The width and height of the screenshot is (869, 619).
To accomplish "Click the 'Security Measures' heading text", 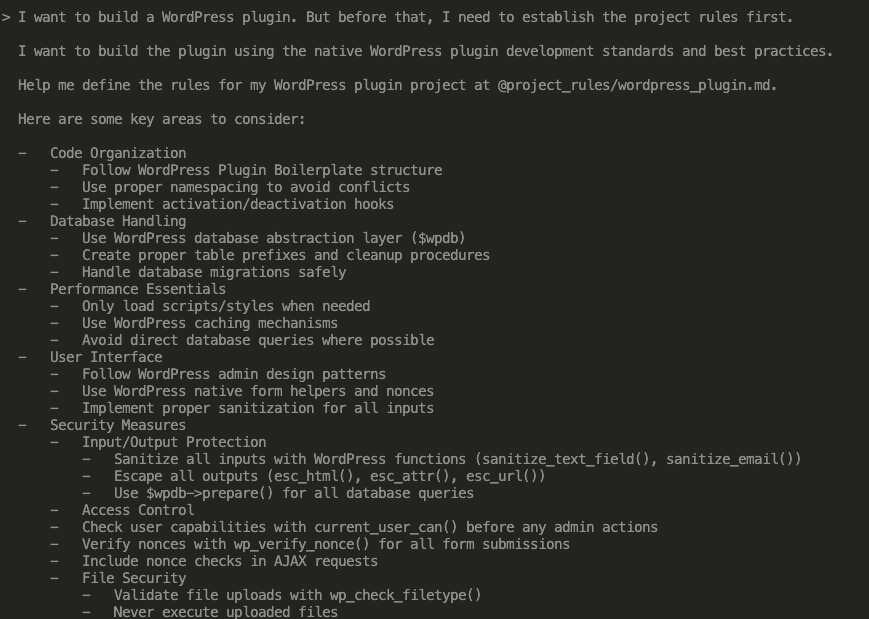I will click(x=118, y=425).
